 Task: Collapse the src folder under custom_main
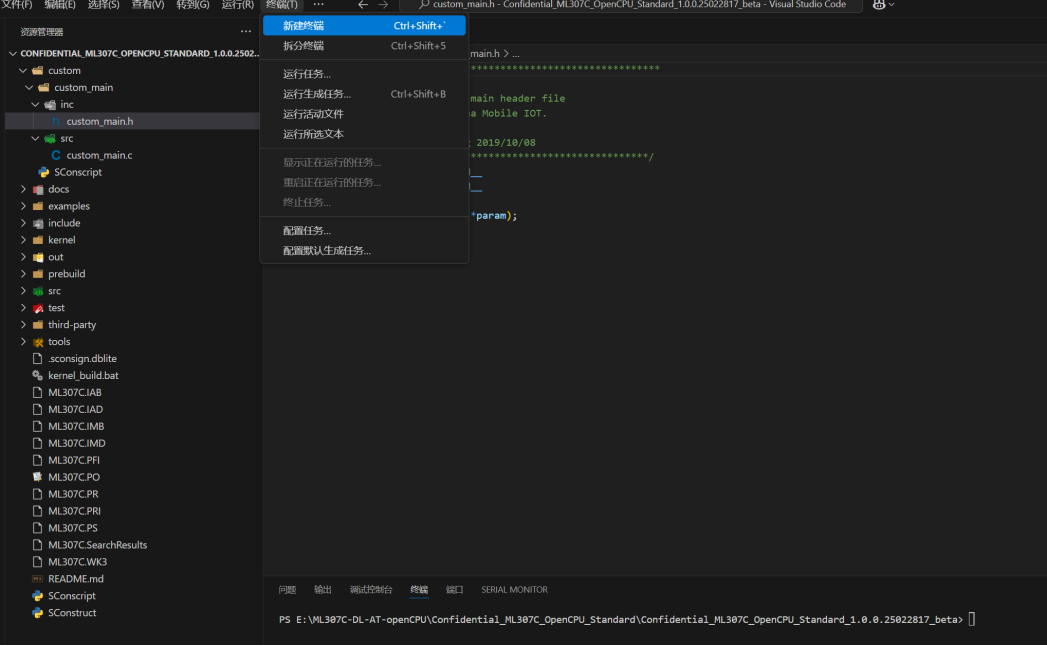[35, 138]
